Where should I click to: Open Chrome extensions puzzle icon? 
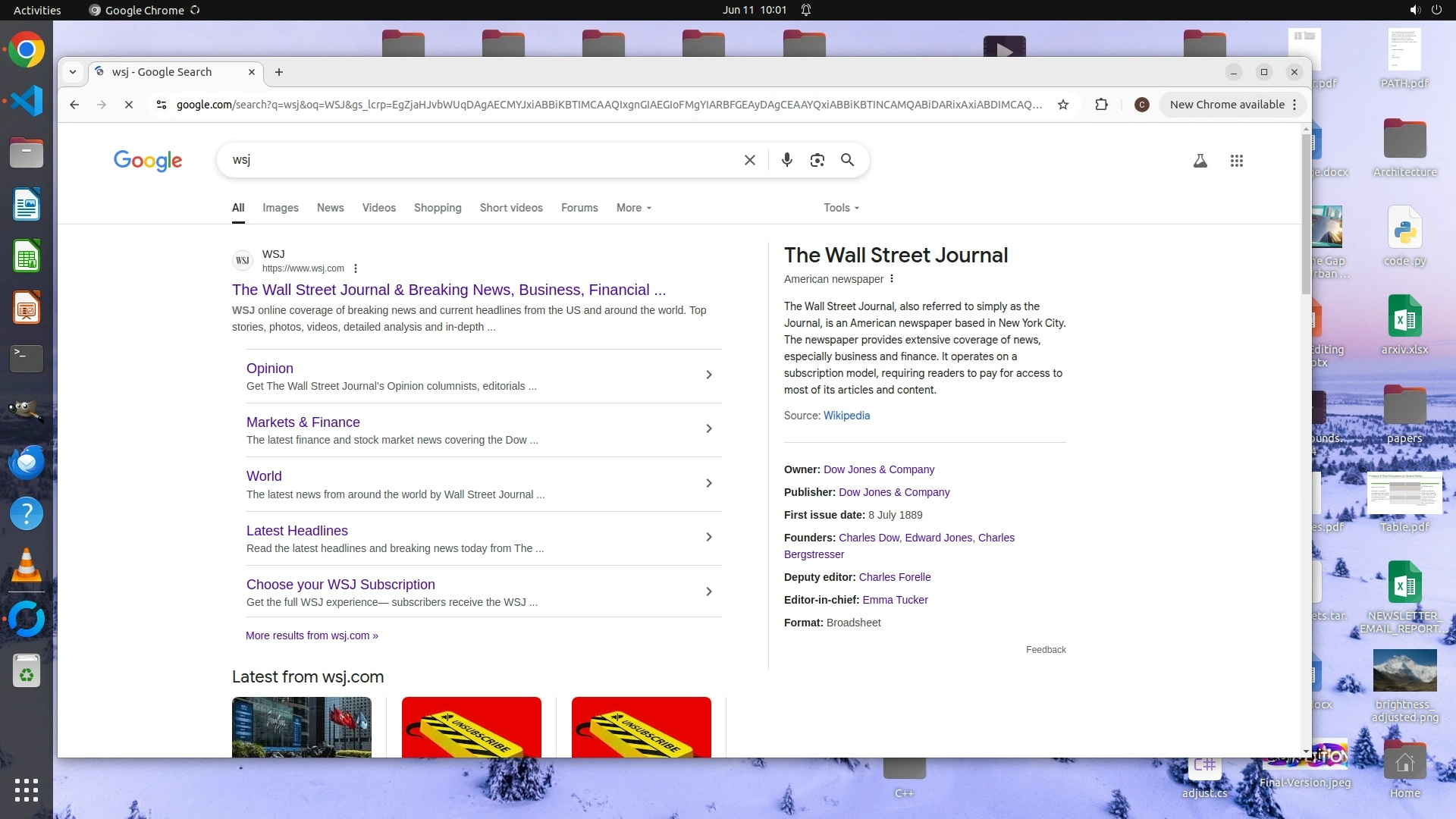[1101, 105]
